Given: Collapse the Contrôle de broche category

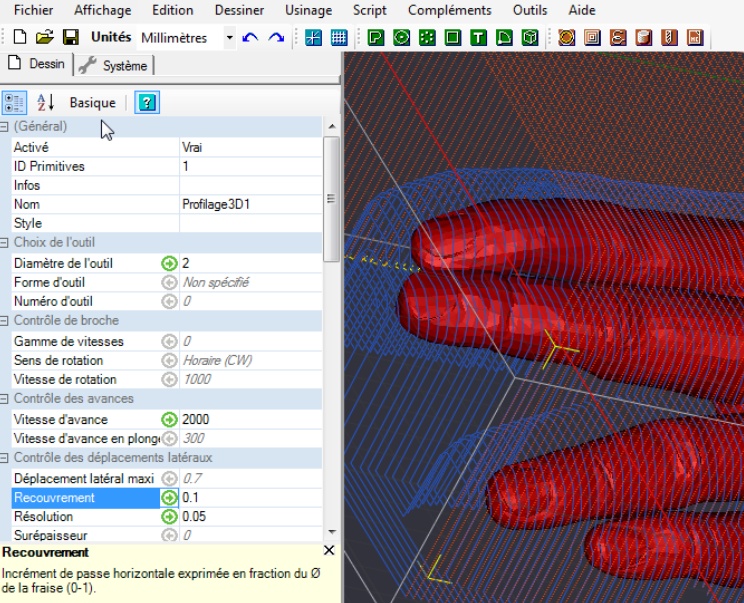Looking at the screenshot, I should pyautogui.click(x=4, y=321).
